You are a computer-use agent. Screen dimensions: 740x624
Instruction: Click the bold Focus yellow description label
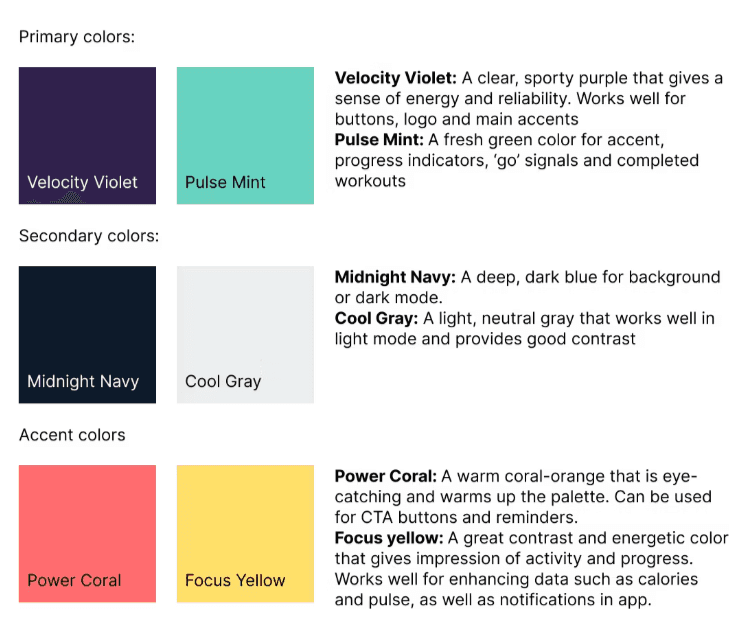tap(389, 538)
